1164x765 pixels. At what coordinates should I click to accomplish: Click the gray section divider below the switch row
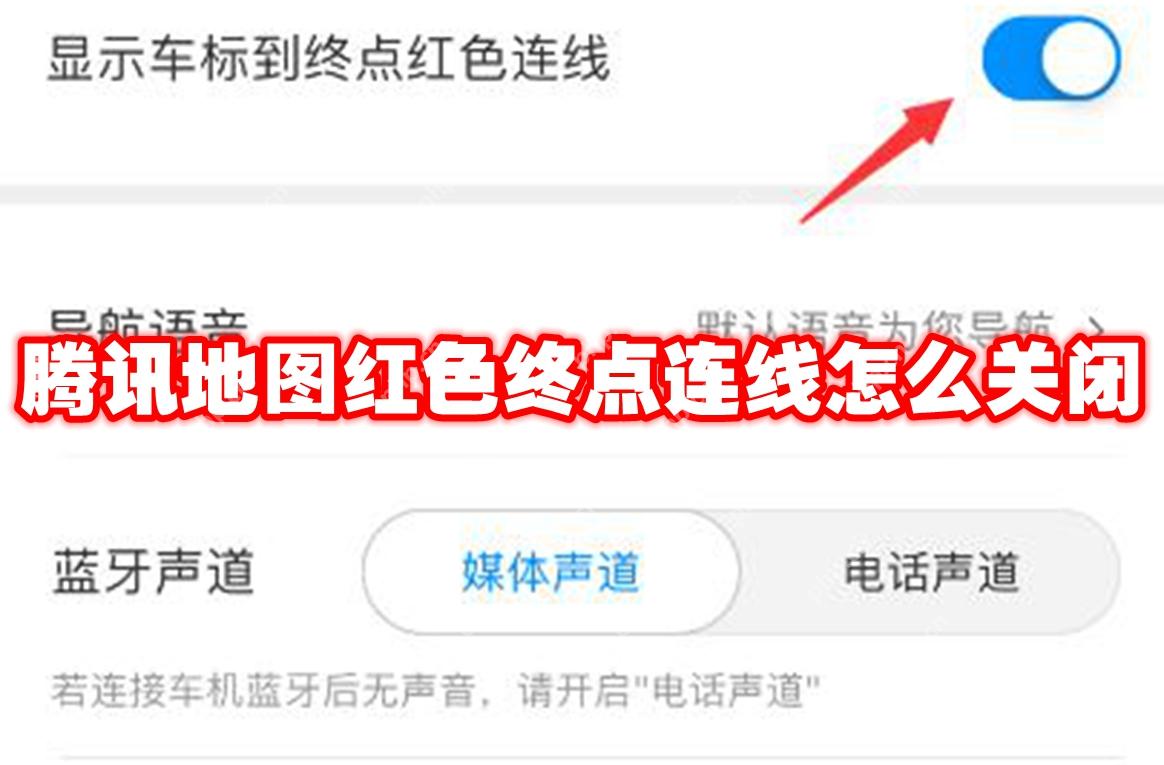[x=582, y=194]
